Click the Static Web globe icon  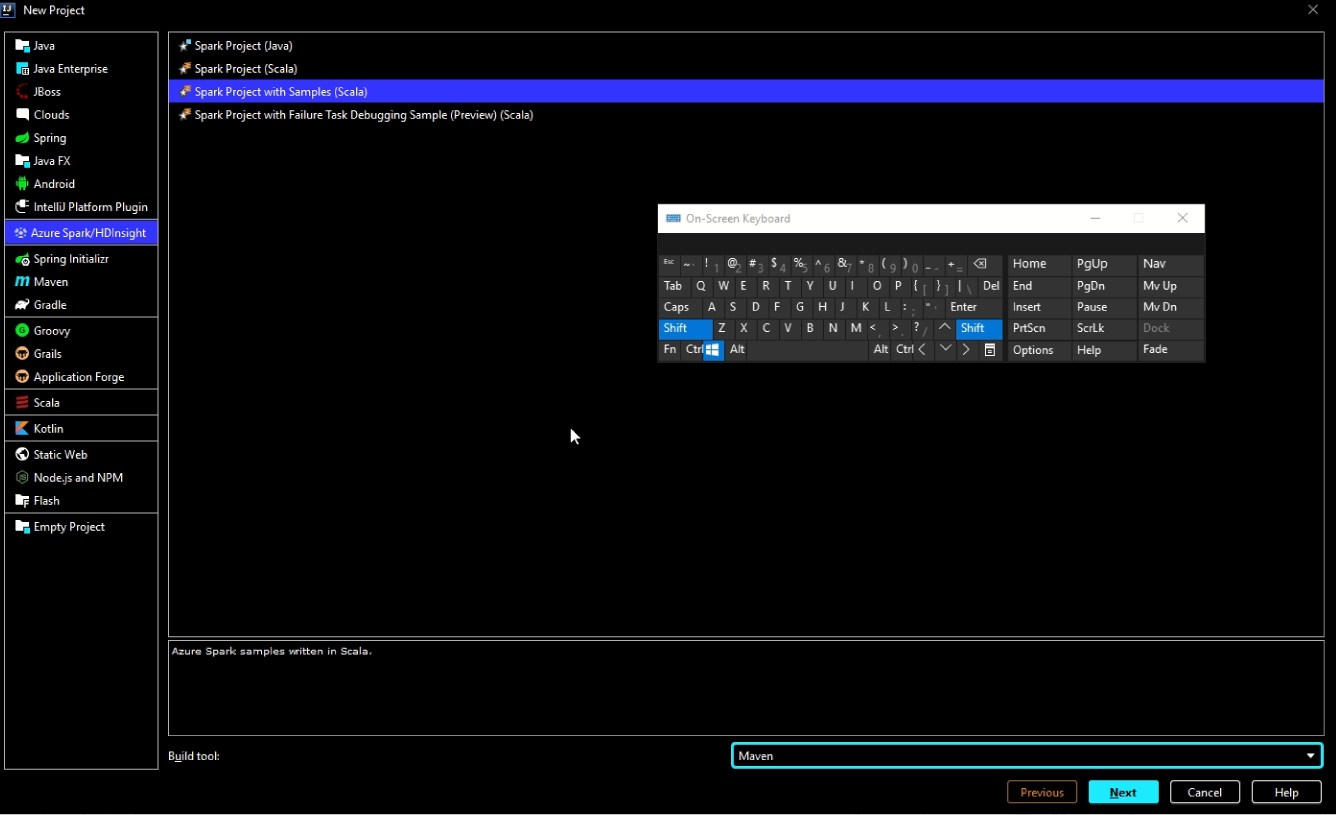point(22,455)
